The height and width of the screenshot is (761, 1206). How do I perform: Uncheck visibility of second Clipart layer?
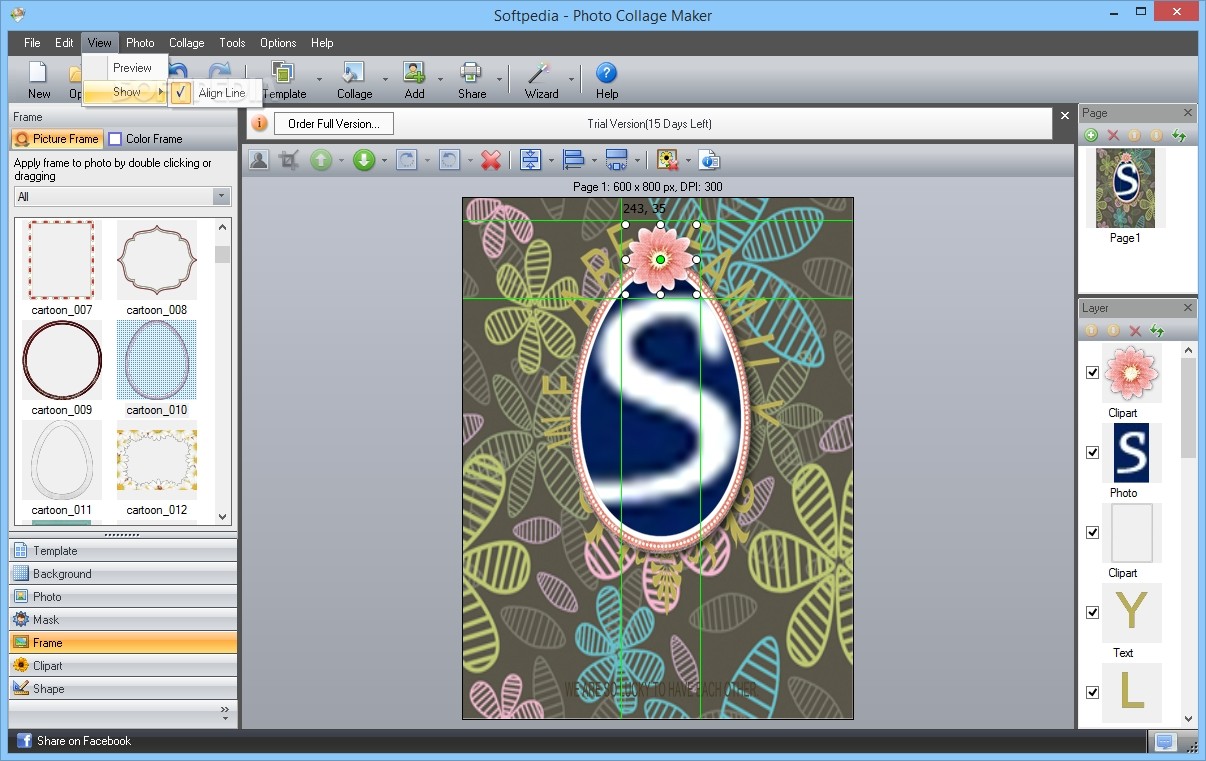1092,532
